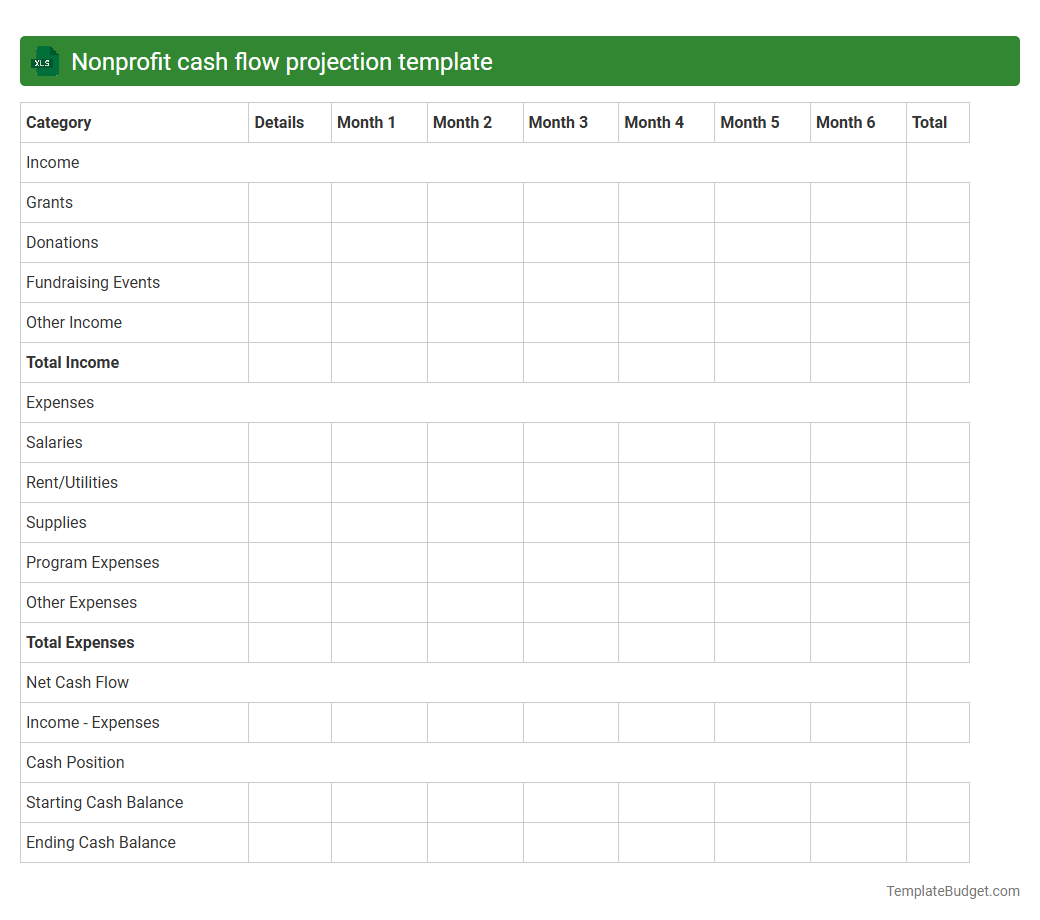Image resolution: width=1040 pixels, height=920 pixels.
Task: Select the Salaries cell under Month 4
Action: tap(666, 442)
